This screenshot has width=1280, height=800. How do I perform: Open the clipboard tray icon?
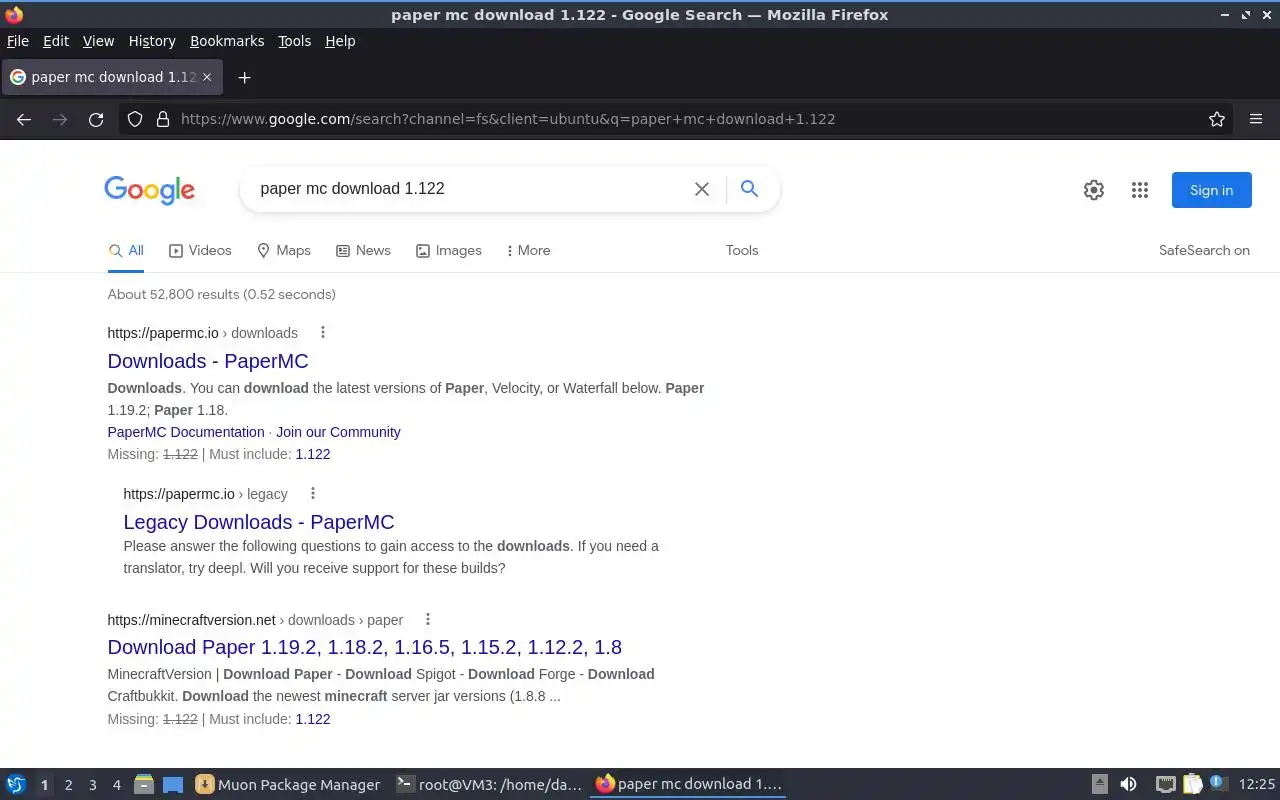[x=1192, y=784]
